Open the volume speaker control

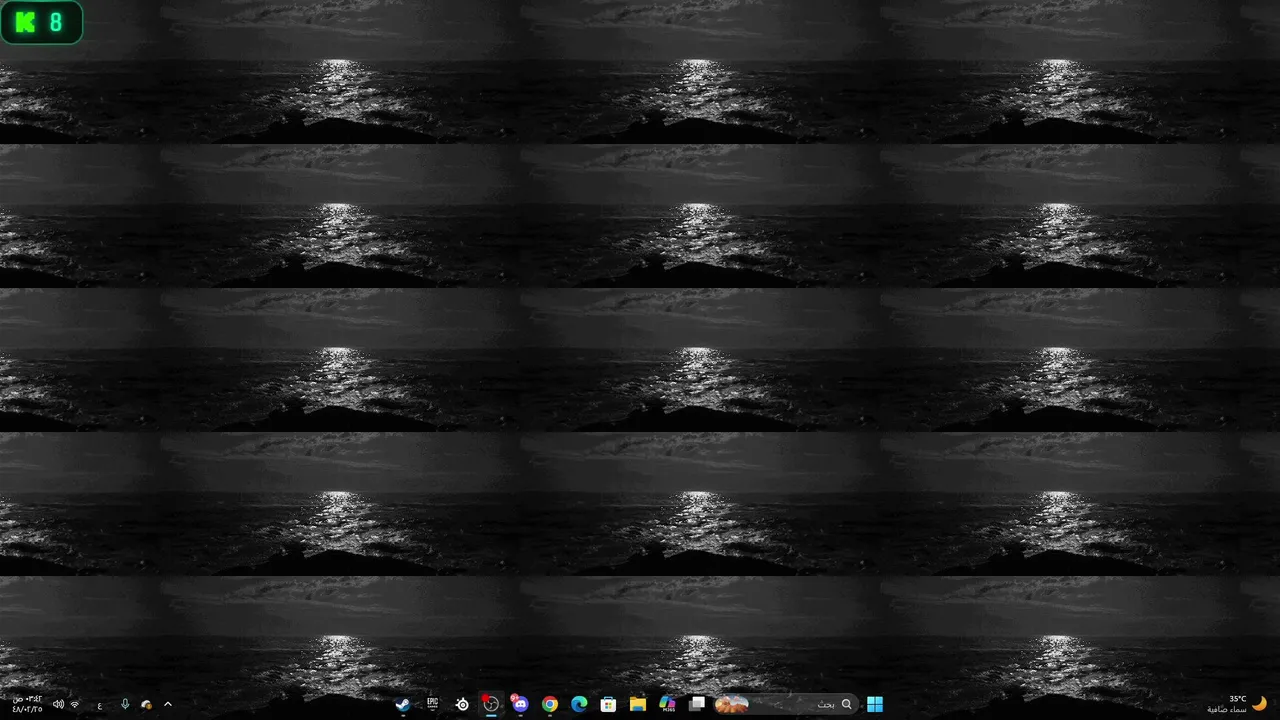pyautogui.click(x=58, y=704)
